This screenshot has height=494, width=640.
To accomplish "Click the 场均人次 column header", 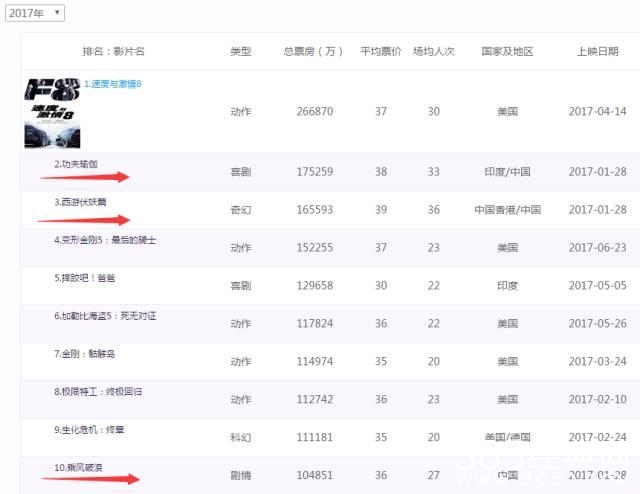I will (x=434, y=51).
